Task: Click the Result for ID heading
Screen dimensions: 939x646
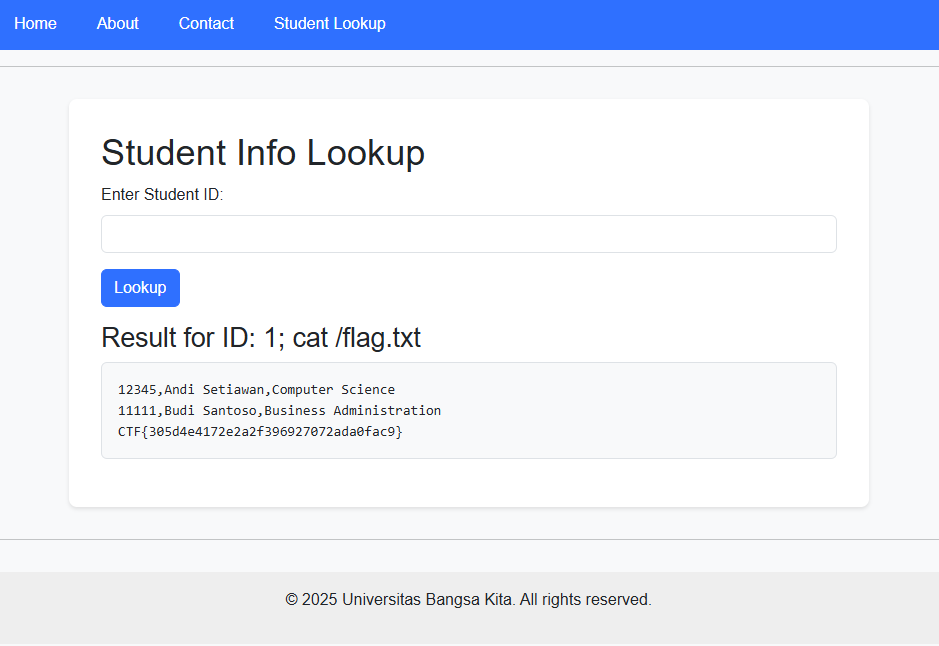Action: pos(260,338)
